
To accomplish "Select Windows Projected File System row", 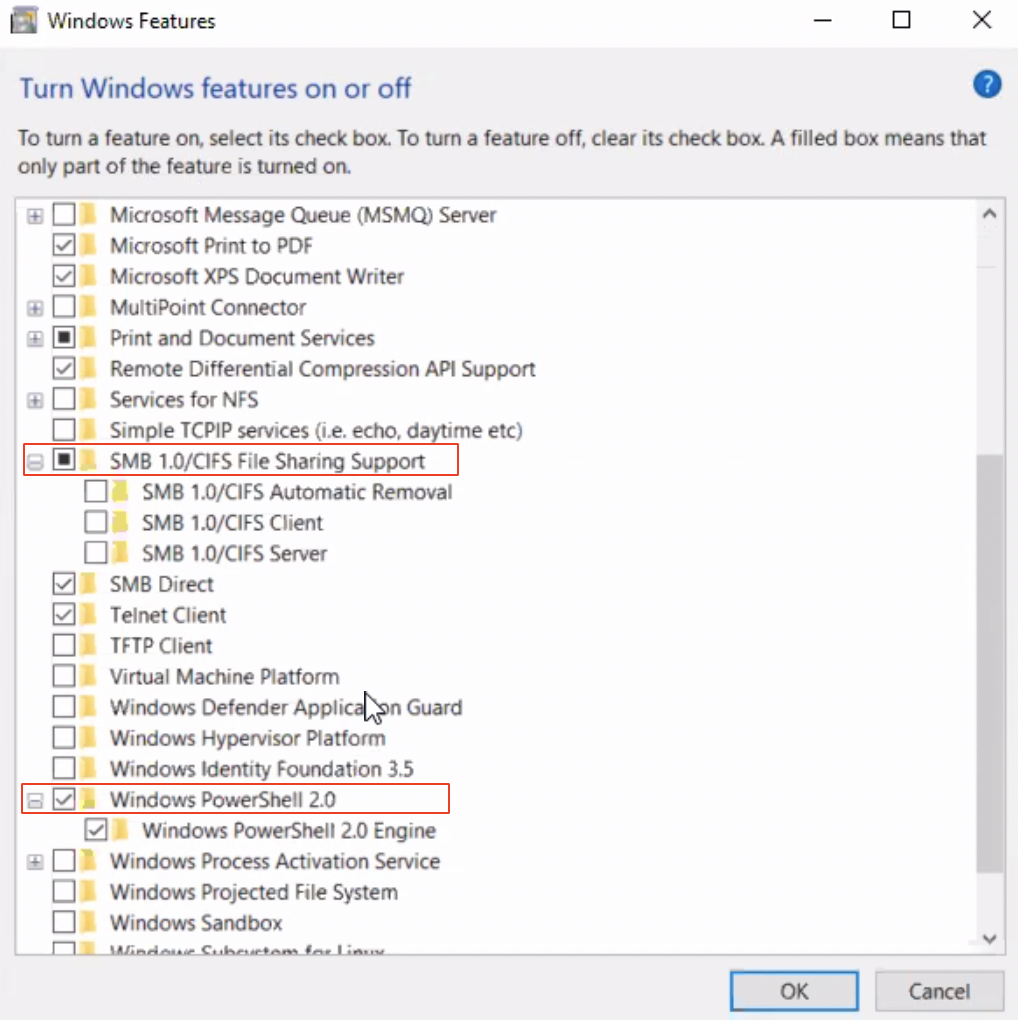I will pos(254,891).
